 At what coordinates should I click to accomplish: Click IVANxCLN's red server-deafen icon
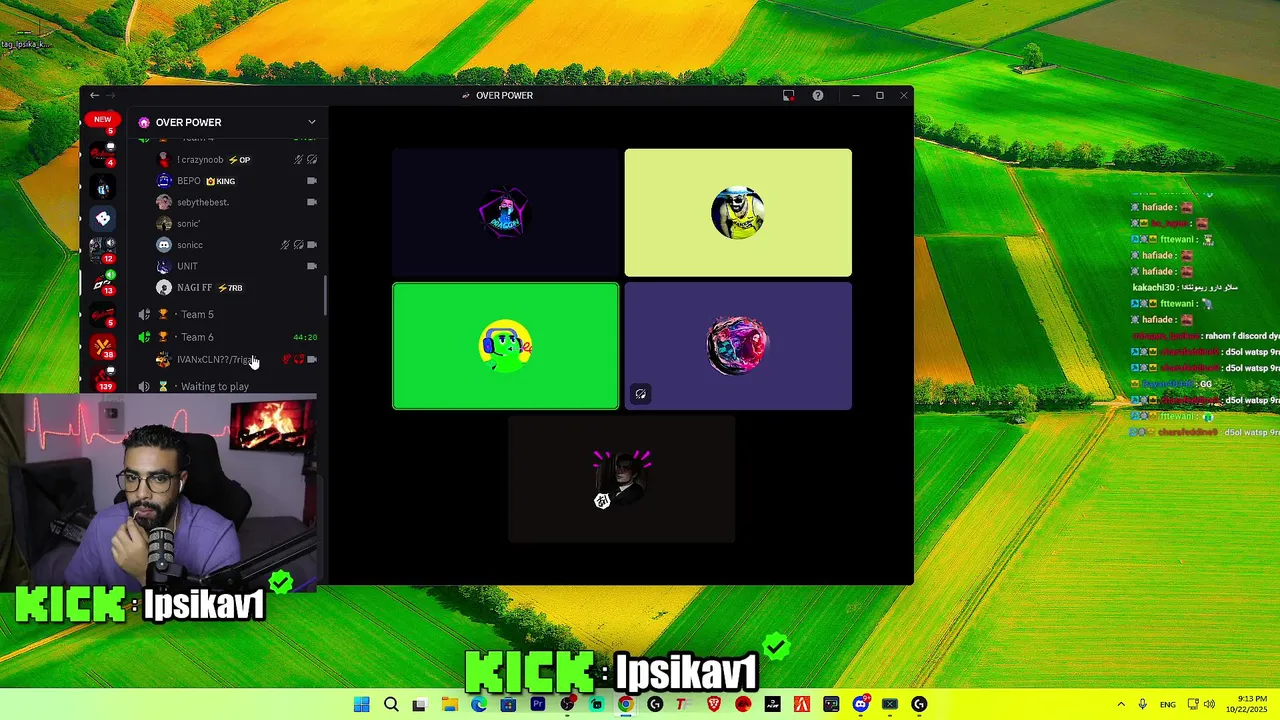299,360
